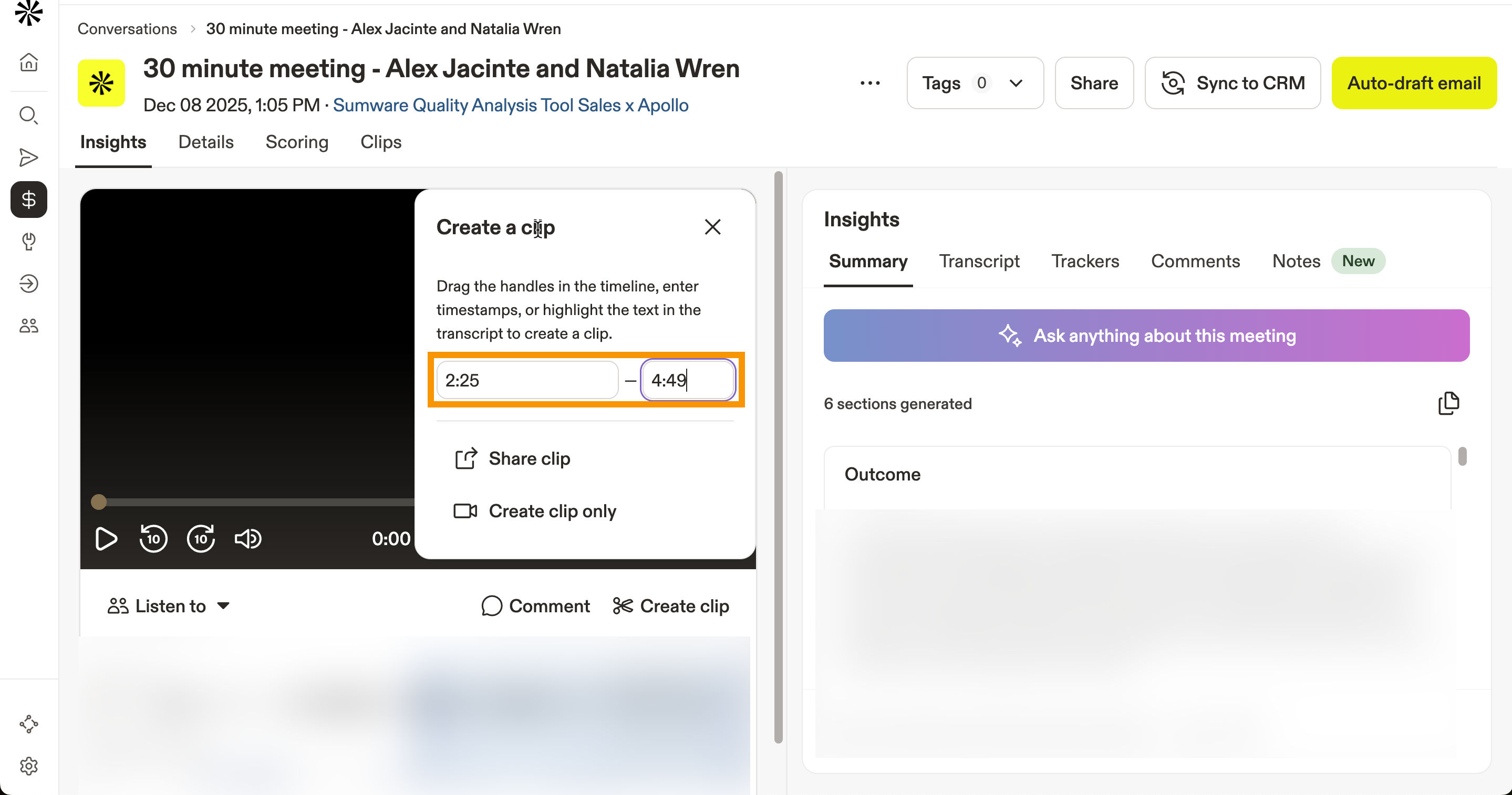Copy summary sections with copy icon
This screenshot has height=795, width=1512.
1448,403
